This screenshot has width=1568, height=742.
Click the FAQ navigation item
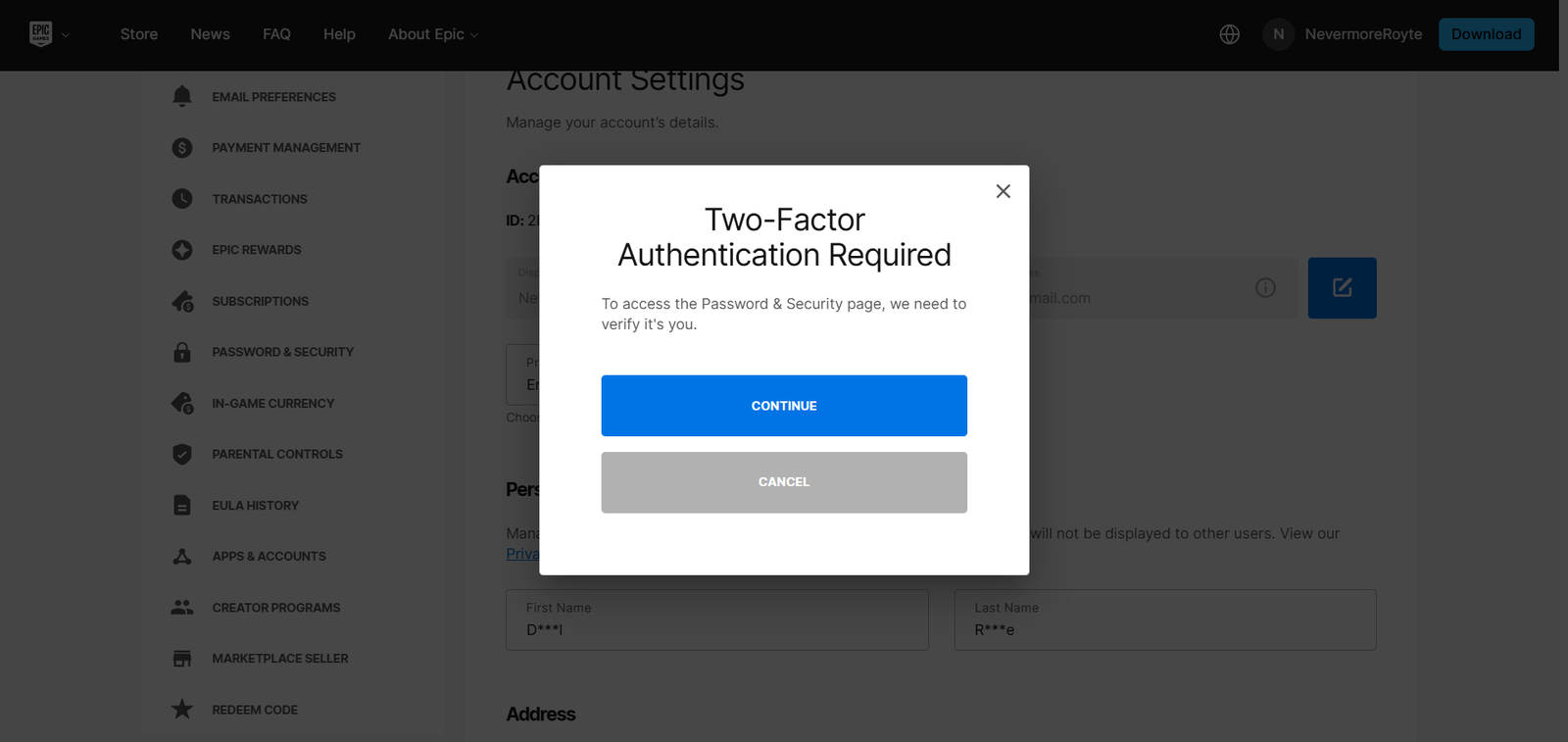pos(276,33)
